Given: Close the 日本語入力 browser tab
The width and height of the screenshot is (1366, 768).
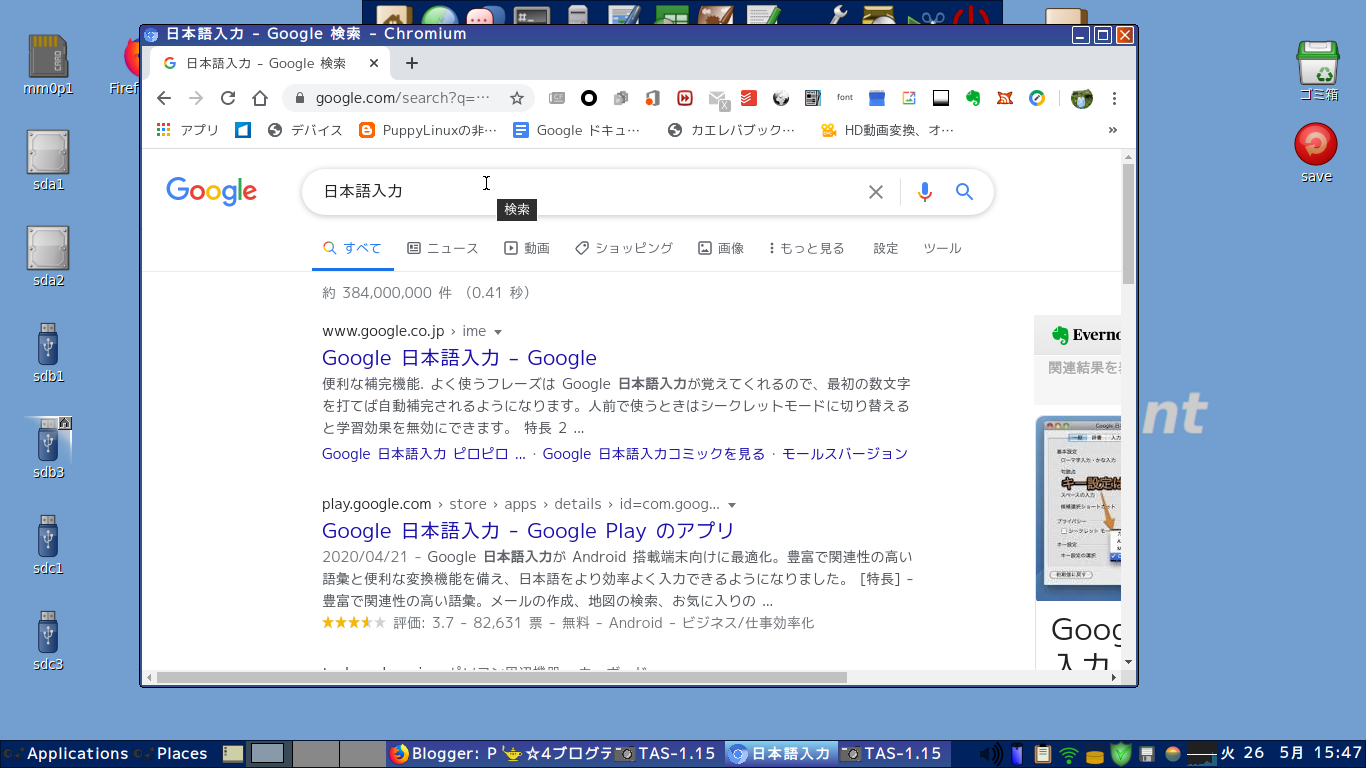Looking at the screenshot, I should click(375, 63).
